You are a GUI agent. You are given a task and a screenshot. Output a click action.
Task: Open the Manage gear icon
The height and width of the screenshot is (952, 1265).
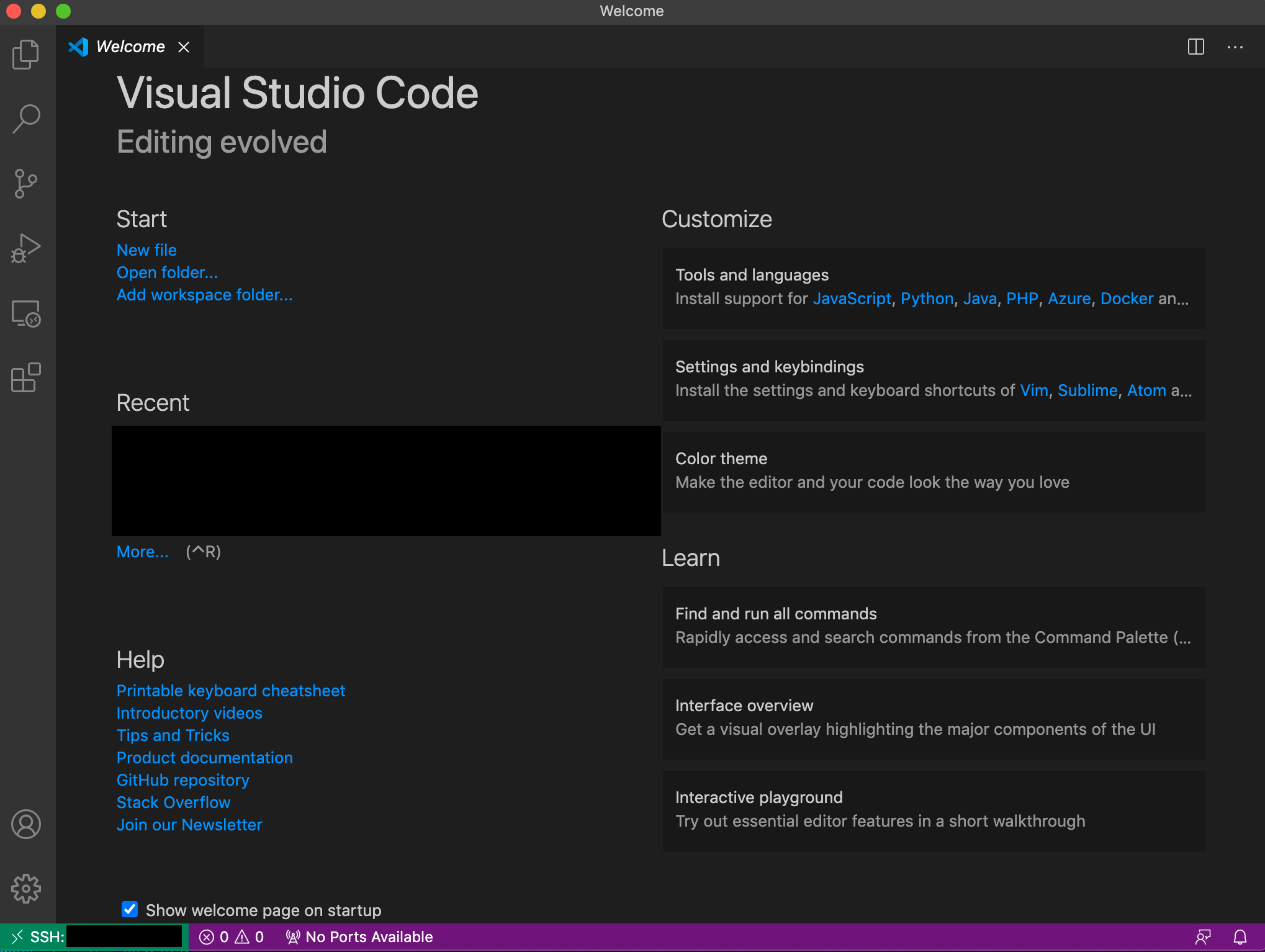(x=26, y=889)
